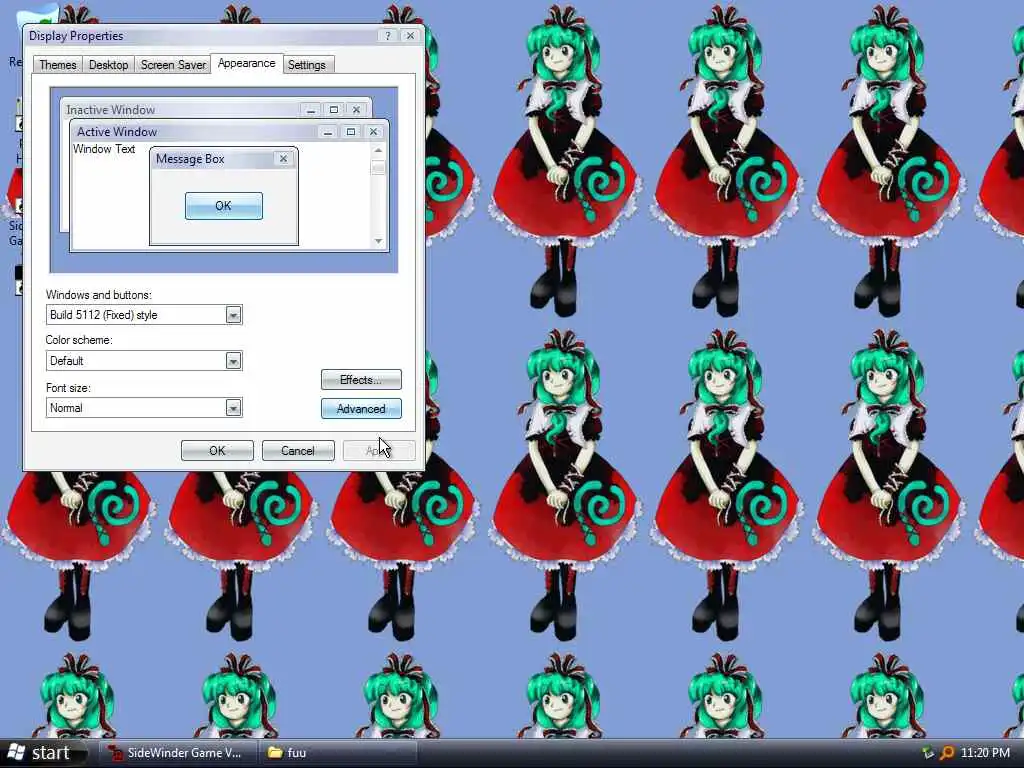Open the fuu folder taskbar item
This screenshot has width=1024, height=768.
point(337,753)
